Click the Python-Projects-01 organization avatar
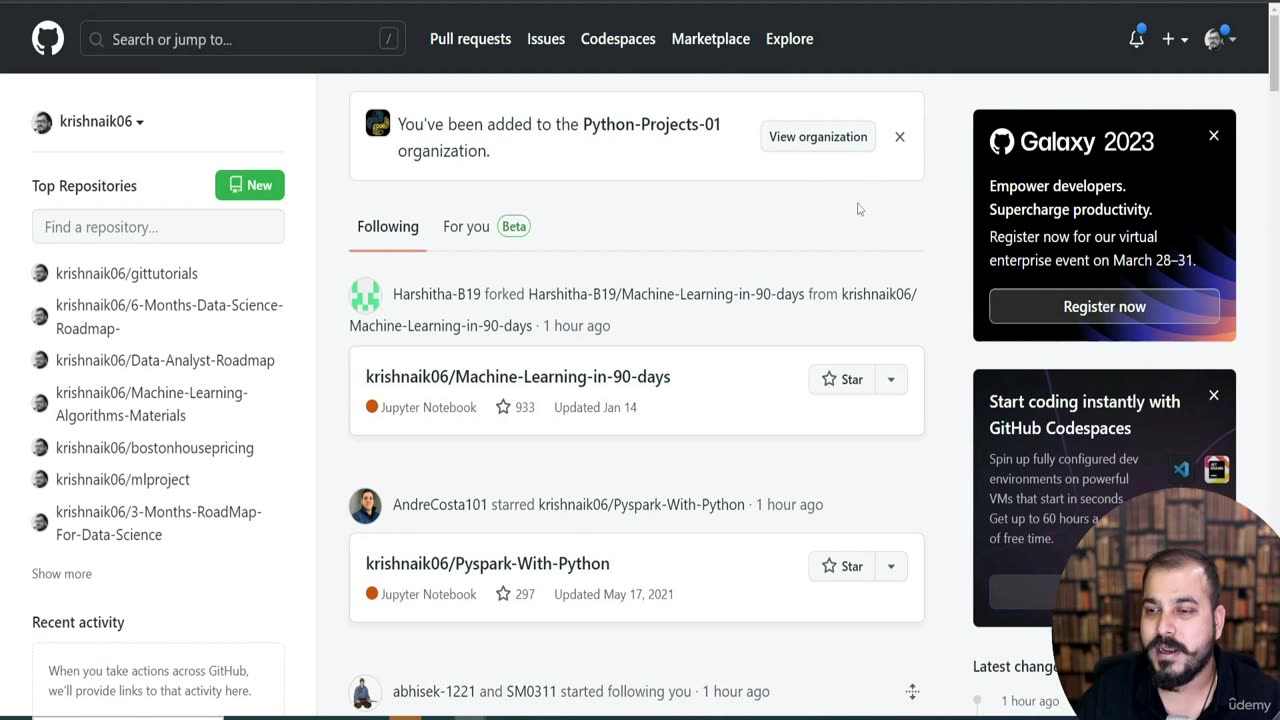The height and width of the screenshot is (720, 1280). [378, 123]
